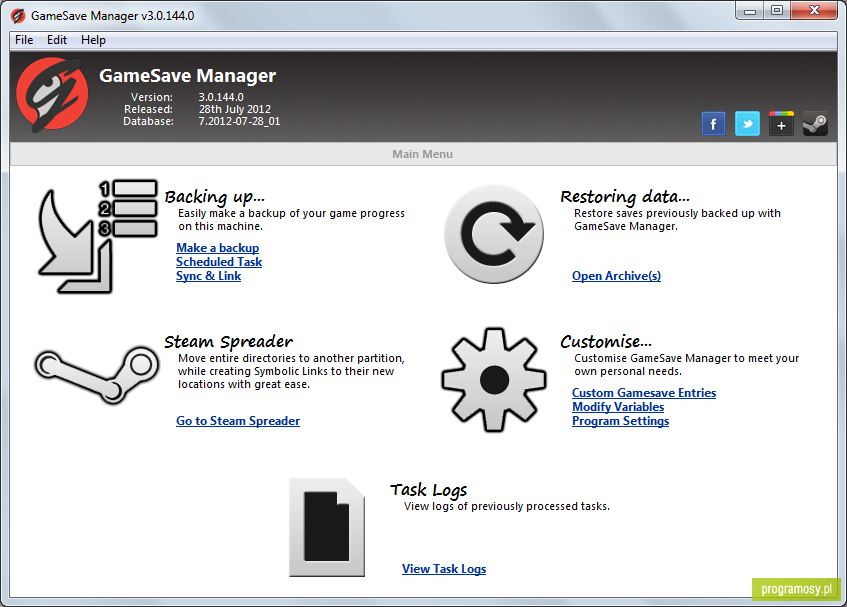Click version value 3.0.144.0

[221, 97]
